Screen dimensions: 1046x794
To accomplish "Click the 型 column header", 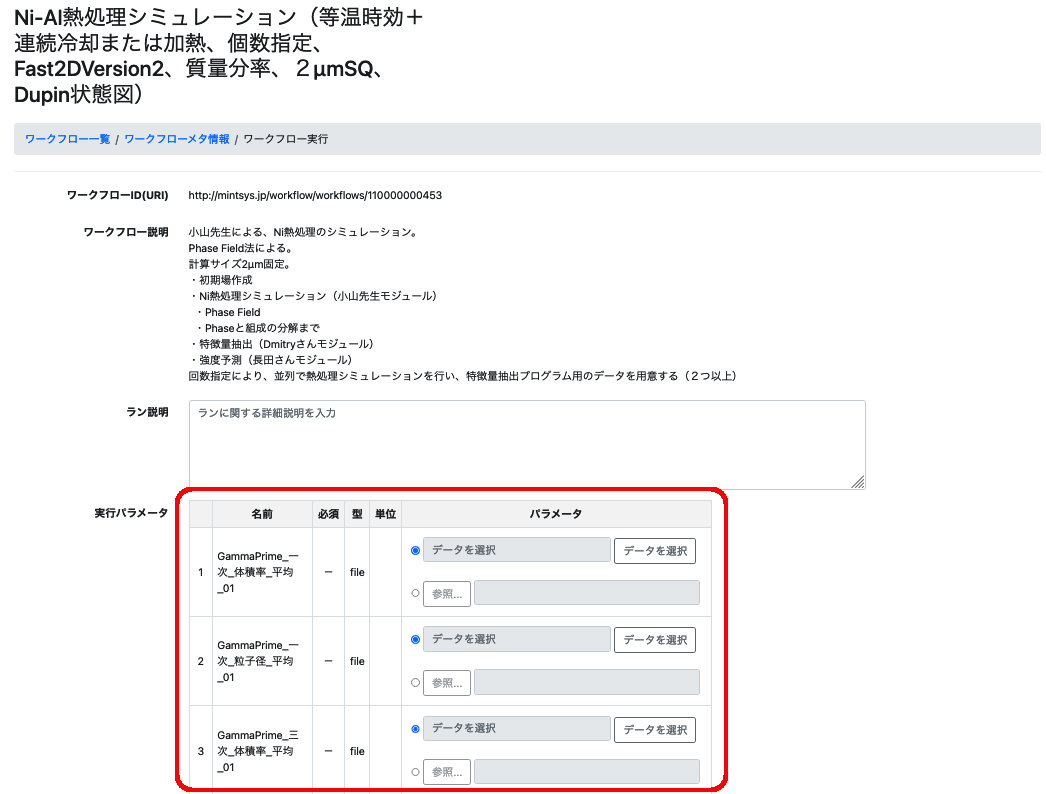I will click(x=357, y=514).
